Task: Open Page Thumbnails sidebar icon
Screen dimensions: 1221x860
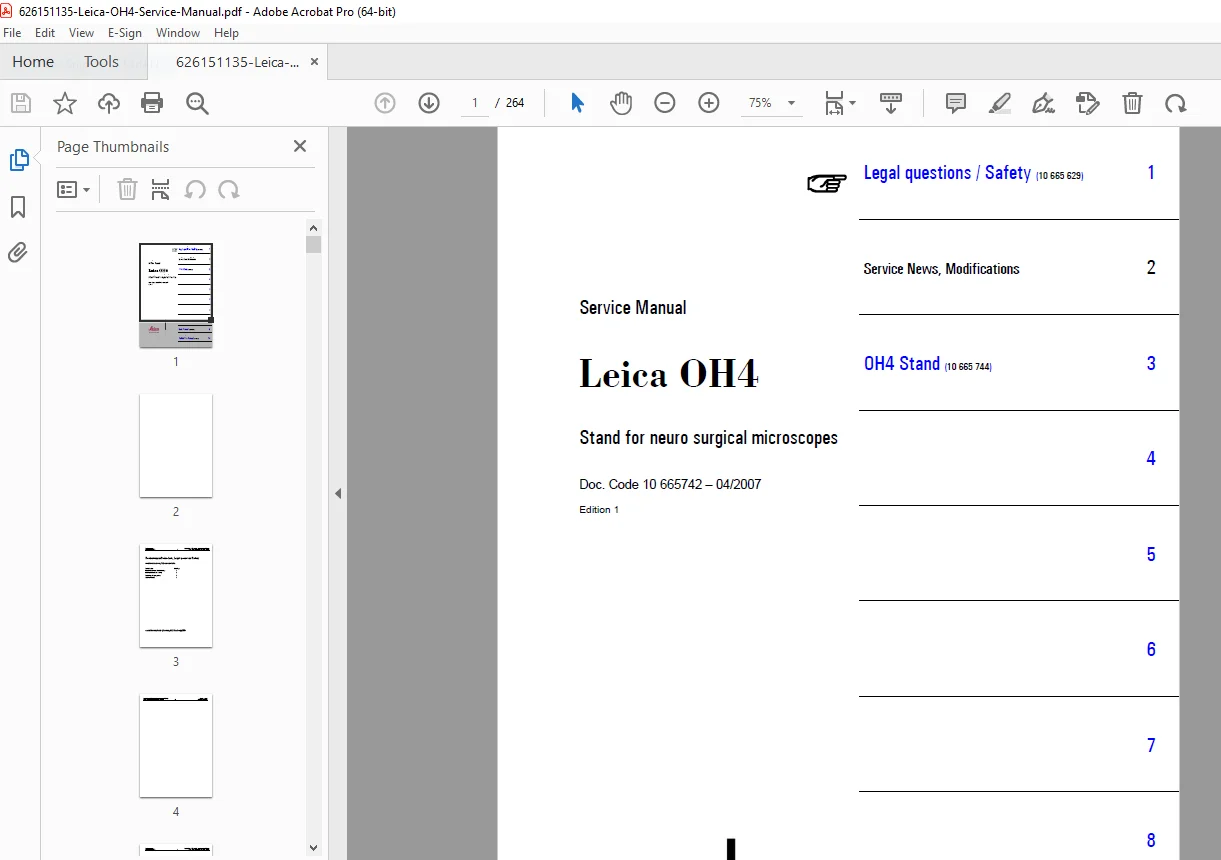Action: [19, 160]
